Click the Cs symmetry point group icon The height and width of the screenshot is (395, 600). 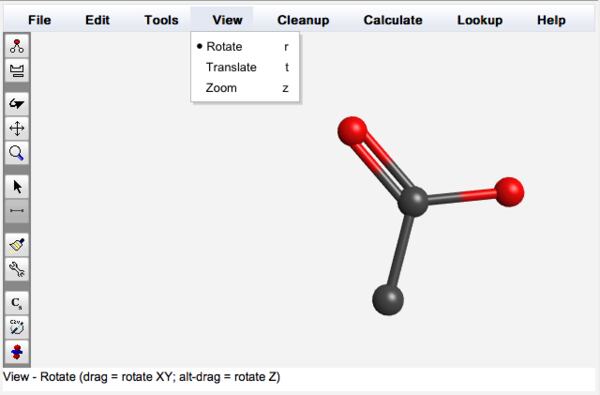[x=17, y=303]
